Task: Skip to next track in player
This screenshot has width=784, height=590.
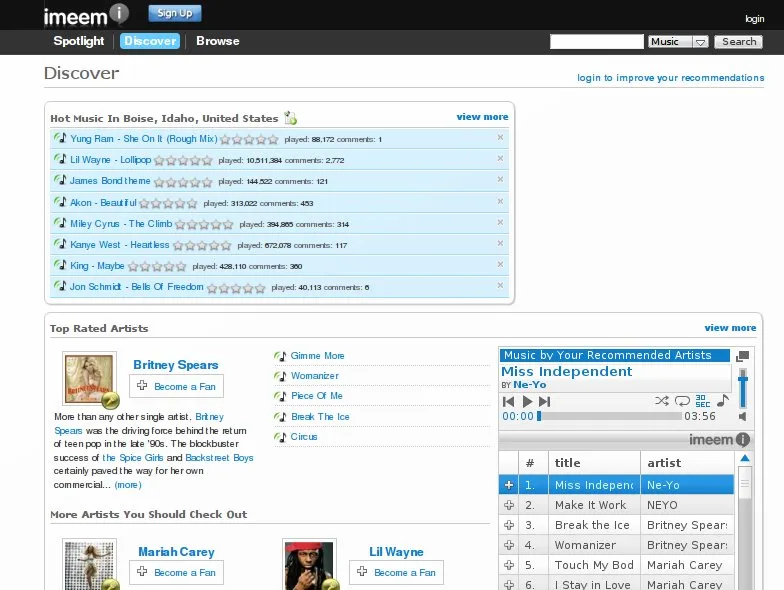Action: (x=544, y=402)
